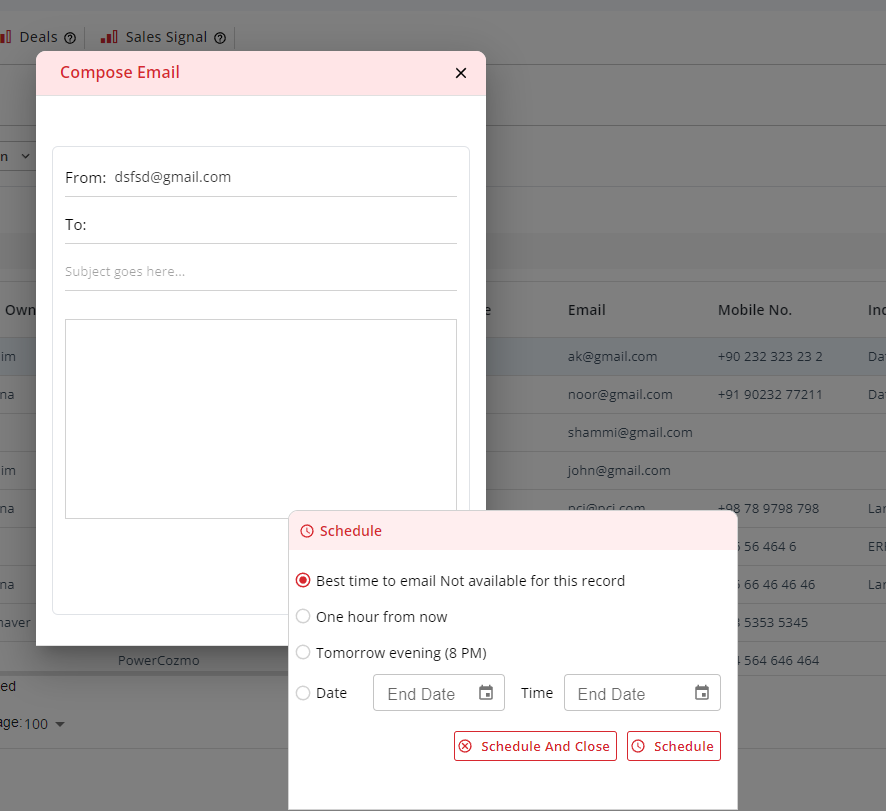Click the Sales Signal help question mark icon
Image resolution: width=886 pixels, height=811 pixels.
(220, 38)
